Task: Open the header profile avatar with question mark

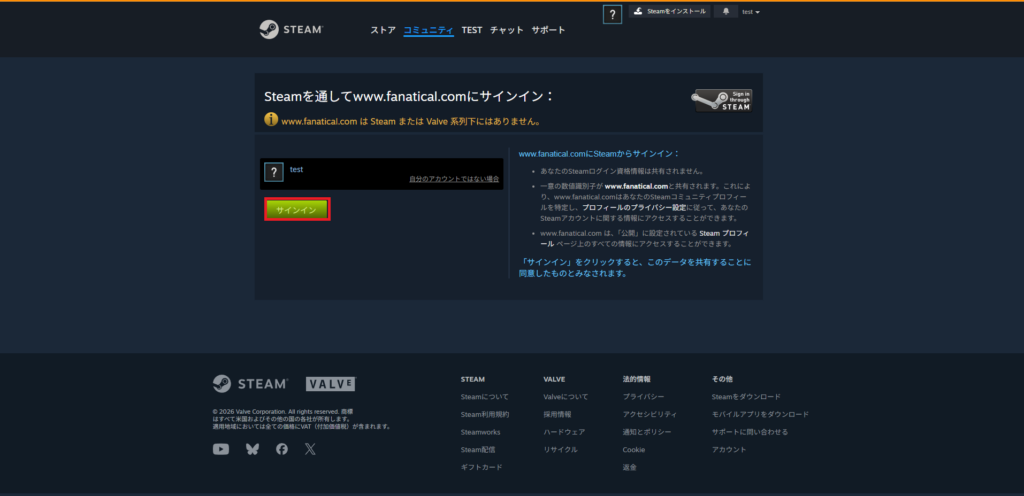Action: coord(612,15)
